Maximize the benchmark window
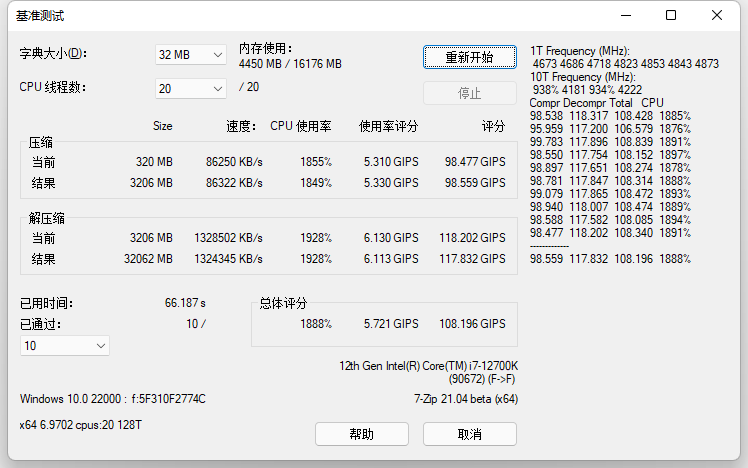 (x=671, y=15)
